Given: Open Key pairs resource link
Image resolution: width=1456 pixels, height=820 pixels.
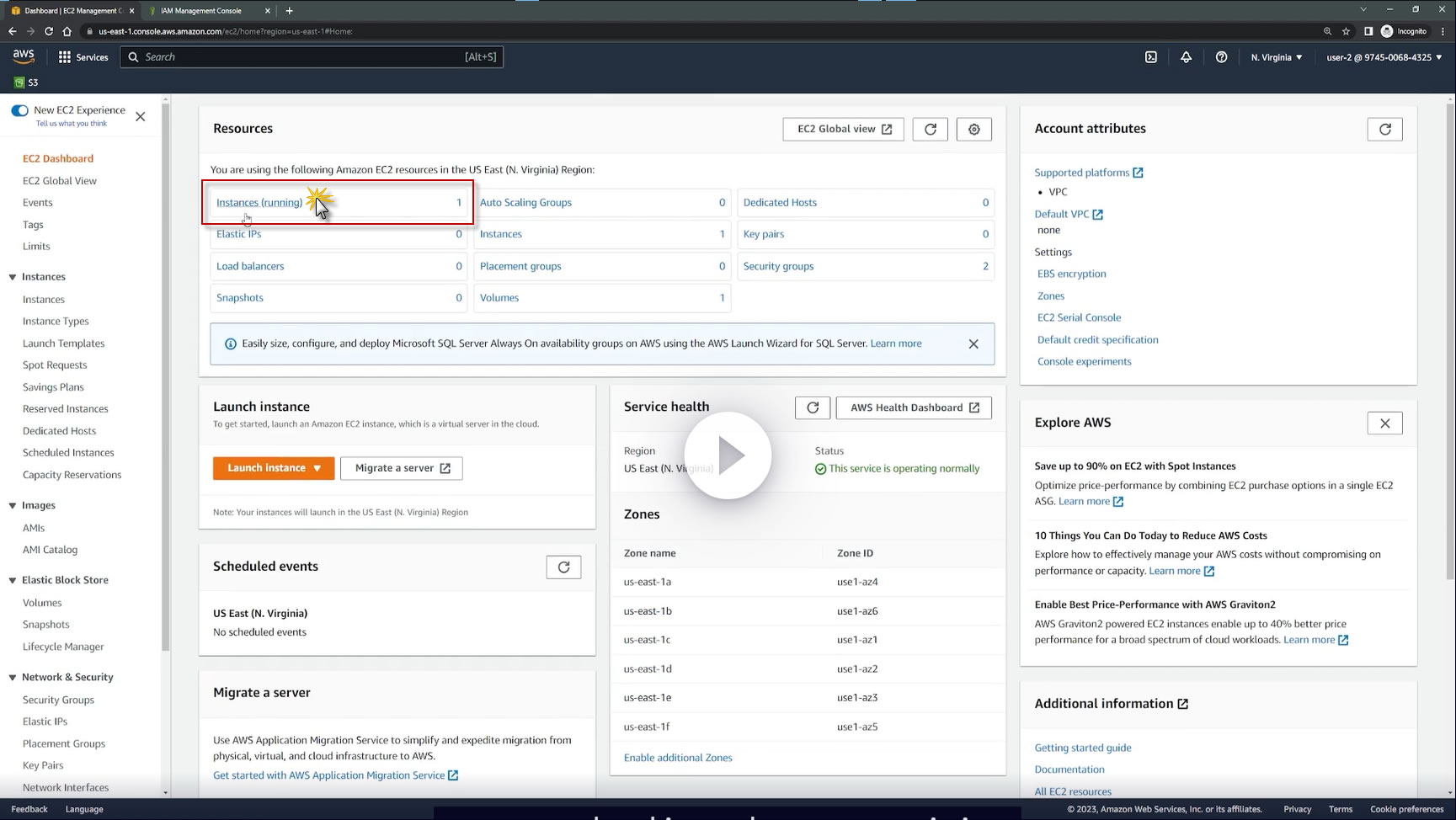Looking at the screenshot, I should tap(764, 235).
